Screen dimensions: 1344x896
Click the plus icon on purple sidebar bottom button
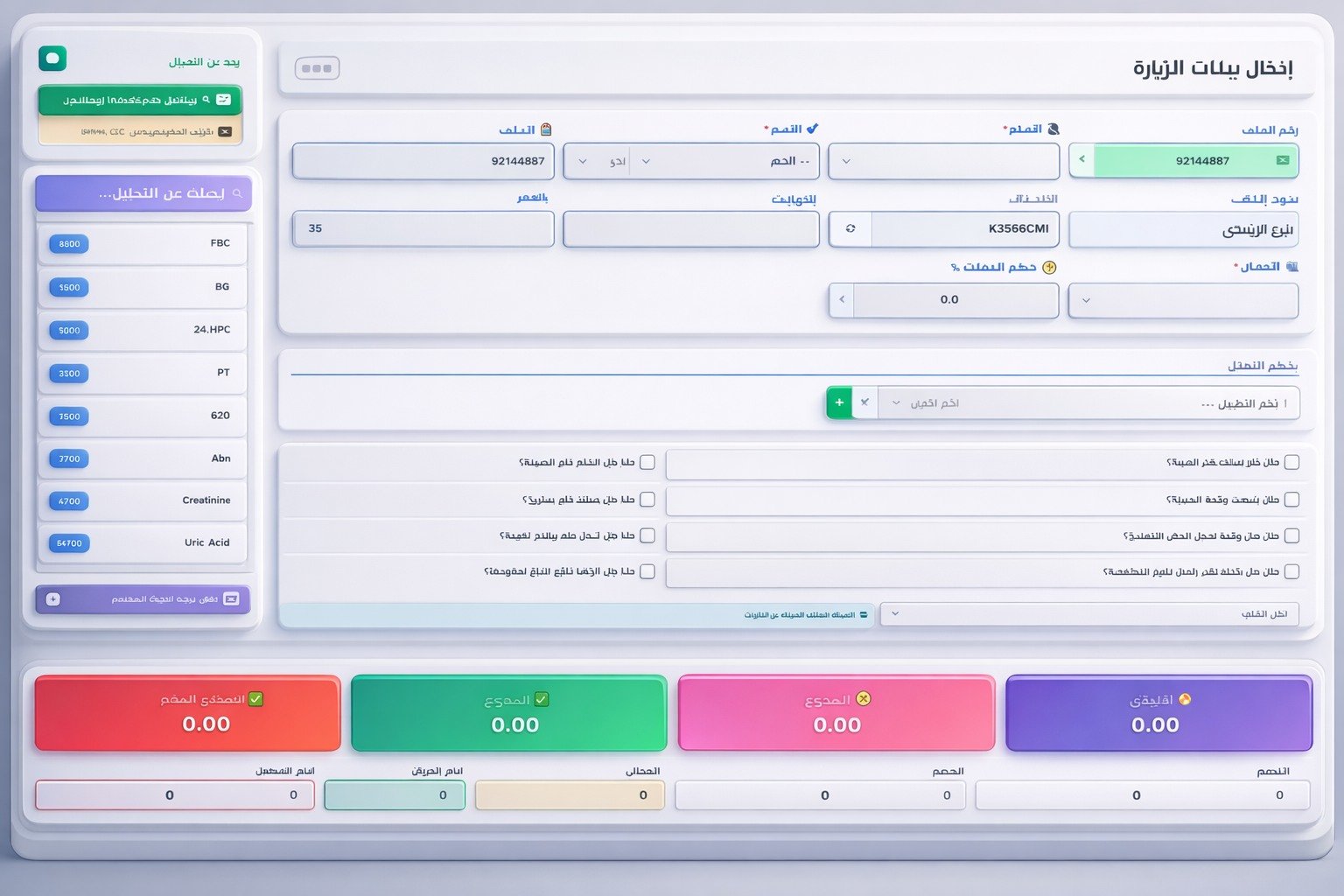[53, 599]
